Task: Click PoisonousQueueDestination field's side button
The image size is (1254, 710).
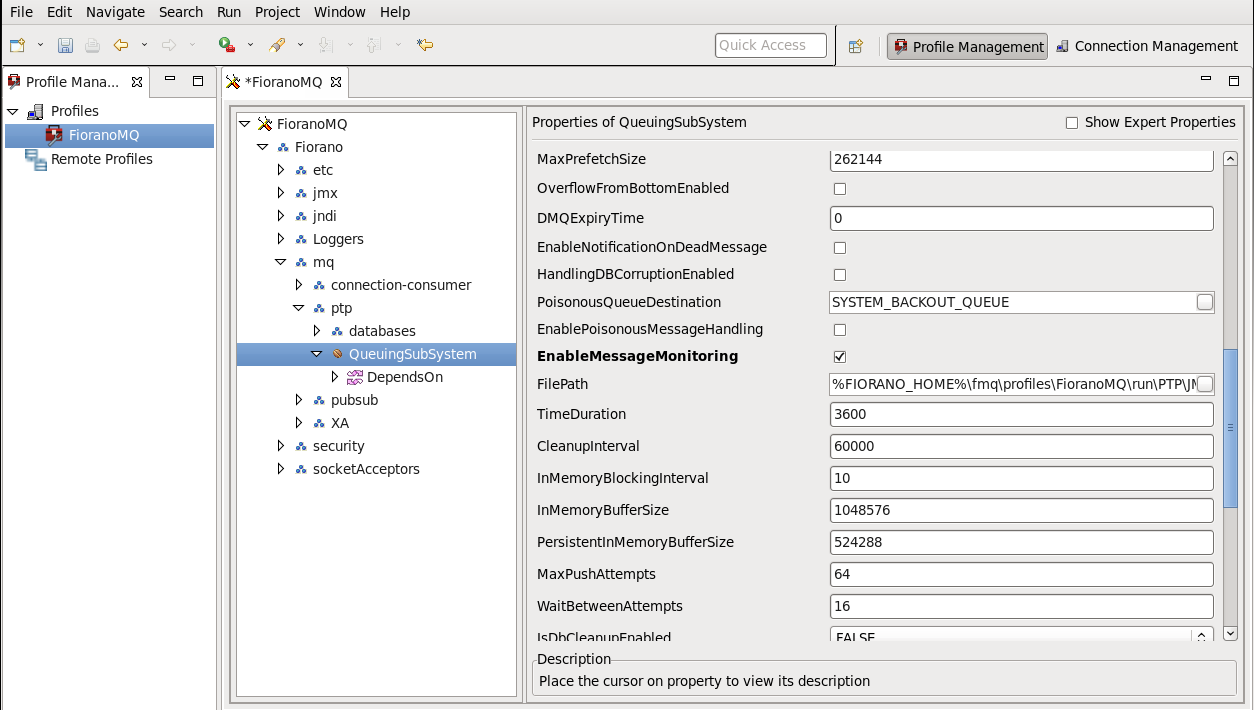Action: (1205, 302)
